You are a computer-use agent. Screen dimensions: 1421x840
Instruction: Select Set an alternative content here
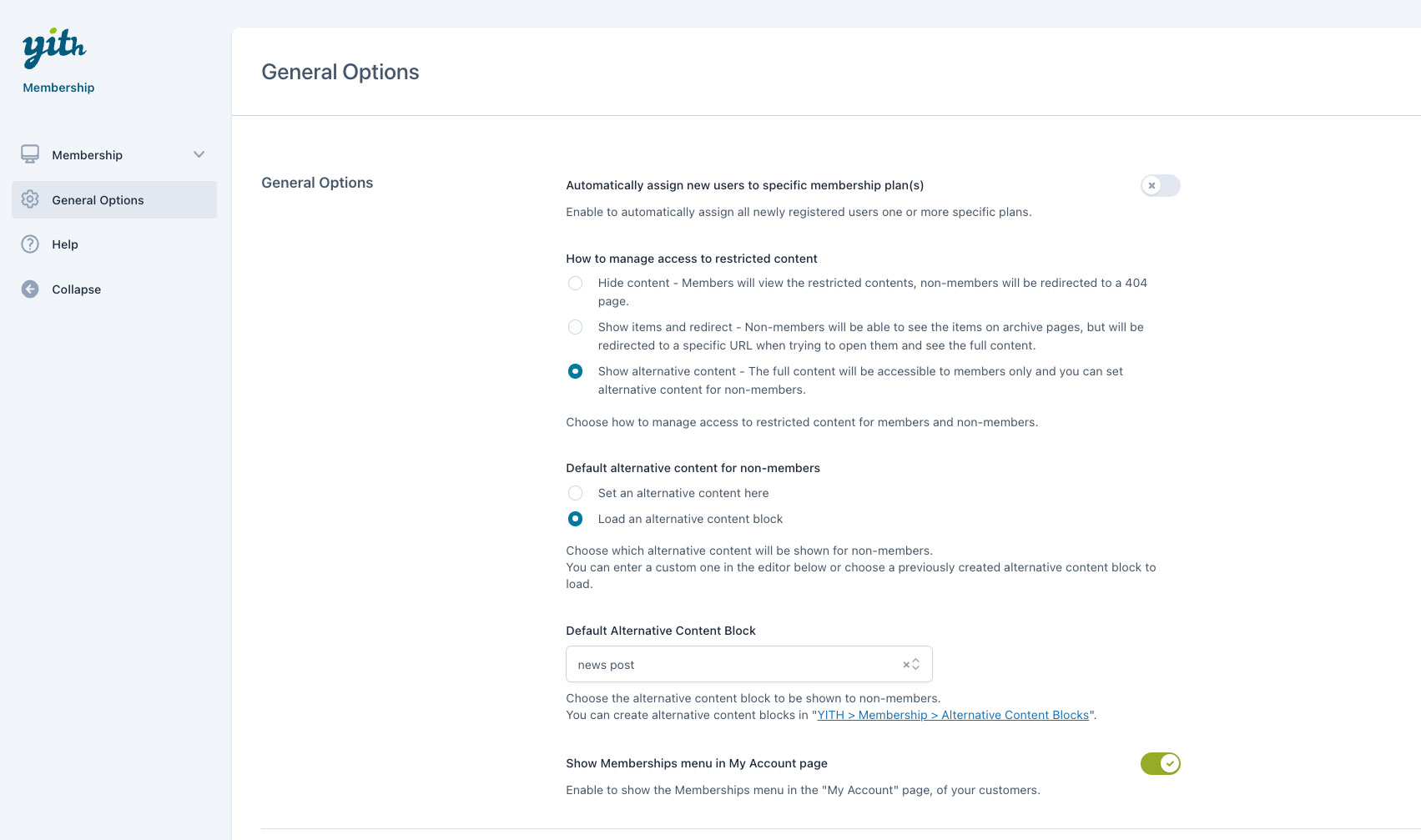(575, 493)
